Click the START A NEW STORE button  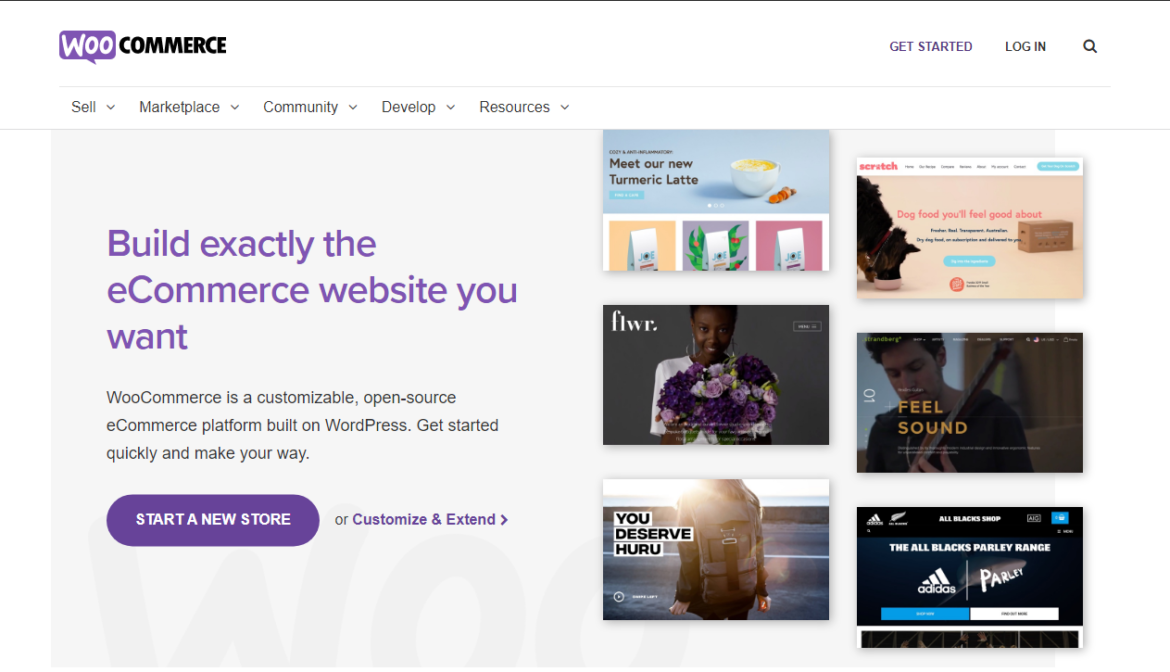[x=213, y=520]
